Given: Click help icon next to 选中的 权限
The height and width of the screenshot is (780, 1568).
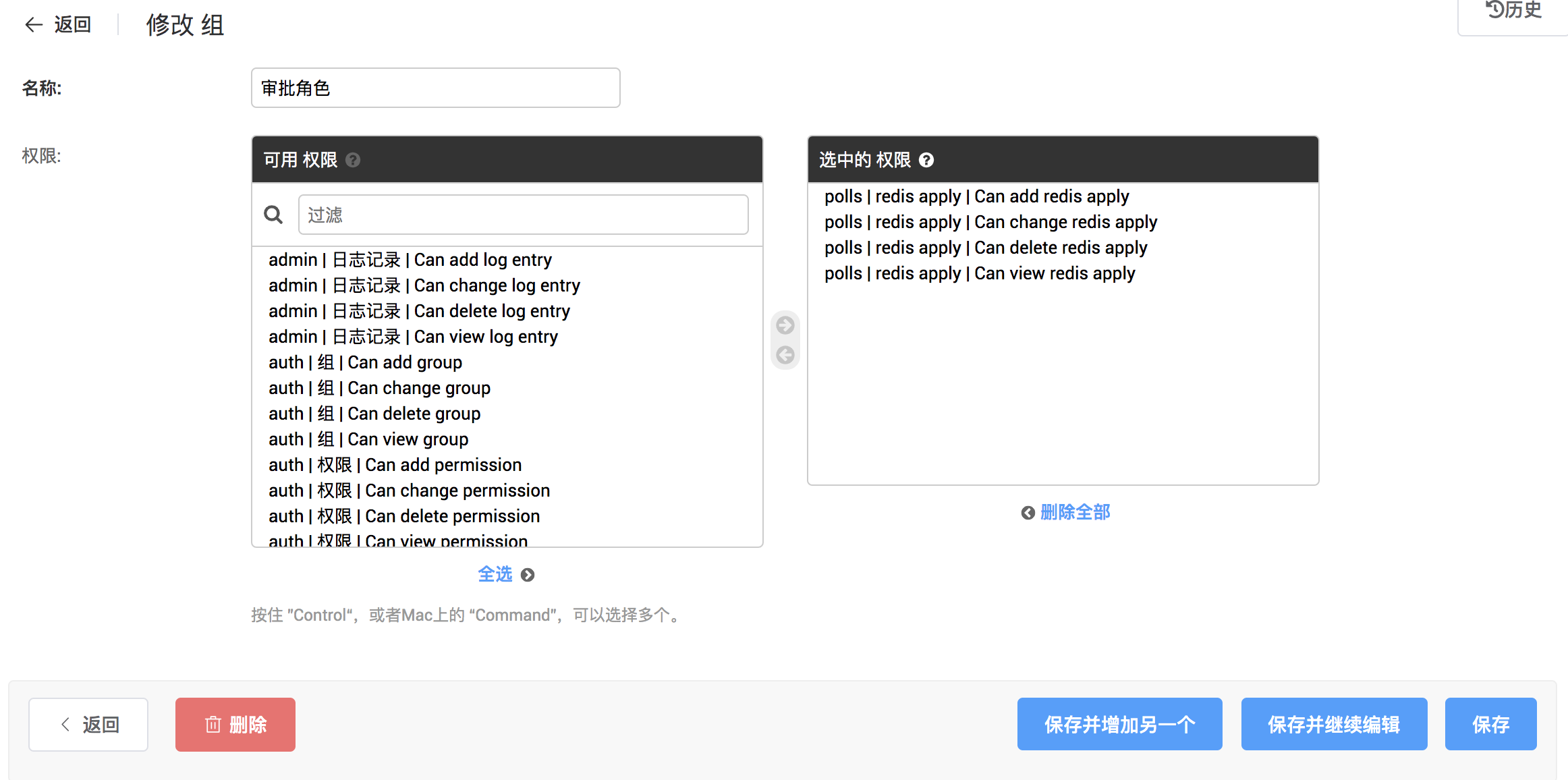Looking at the screenshot, I should coord(926,160).
